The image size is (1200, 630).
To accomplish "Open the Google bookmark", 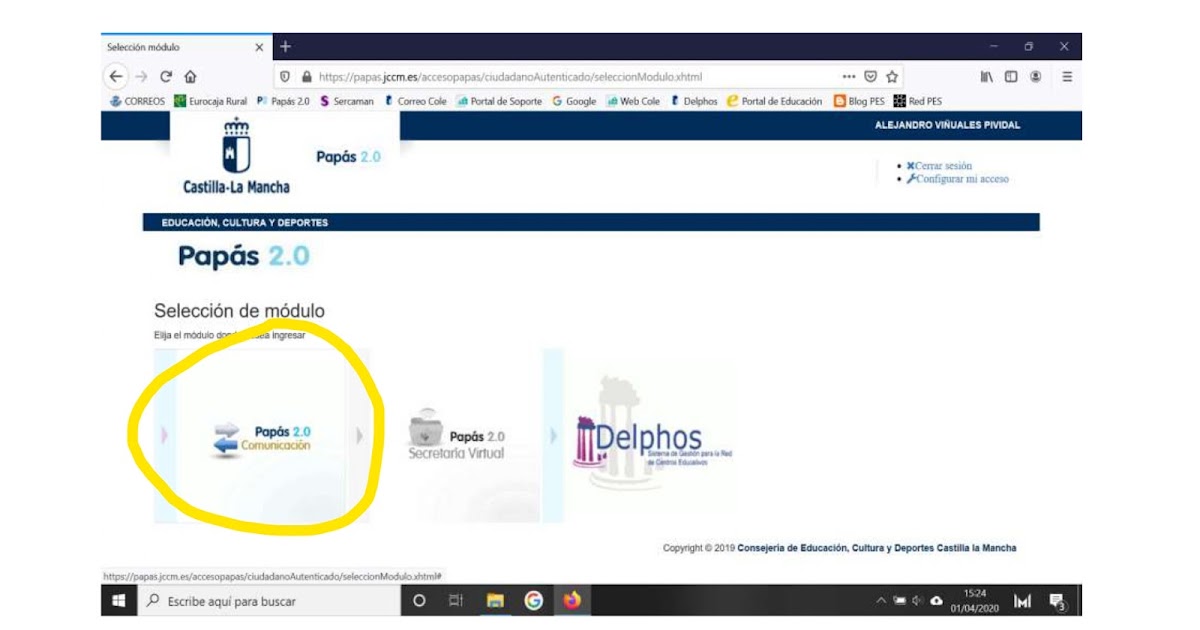I will point(574,101).
